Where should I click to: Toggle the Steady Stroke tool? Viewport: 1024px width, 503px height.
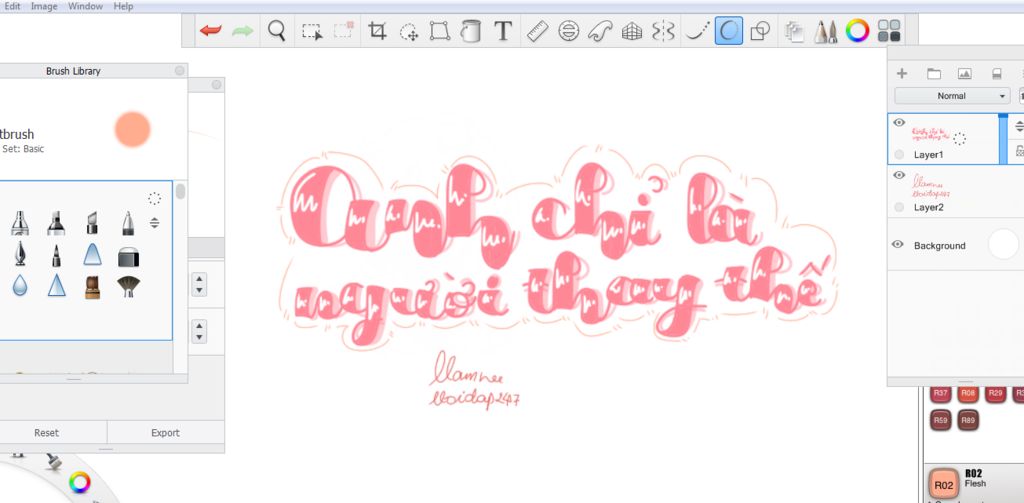coord(696,31)
